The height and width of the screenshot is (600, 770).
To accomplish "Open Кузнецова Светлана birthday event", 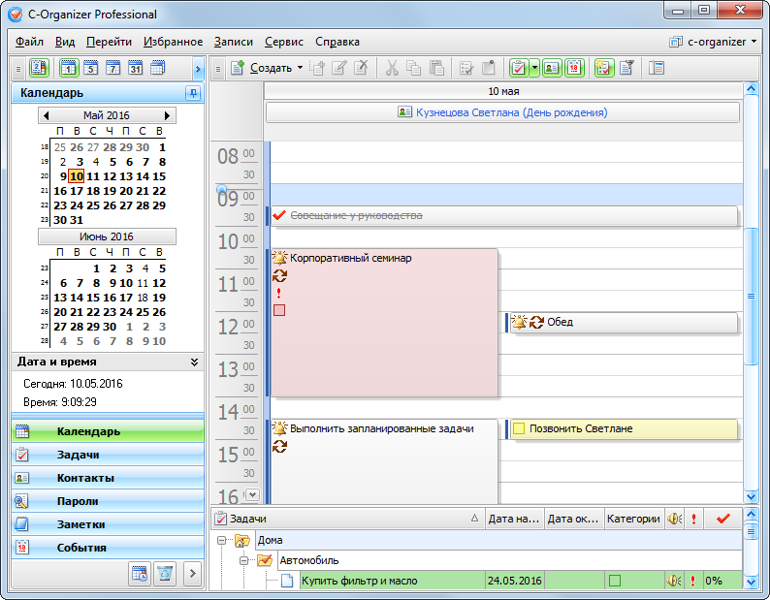I will pyautogui.click(x=502, y=113).
